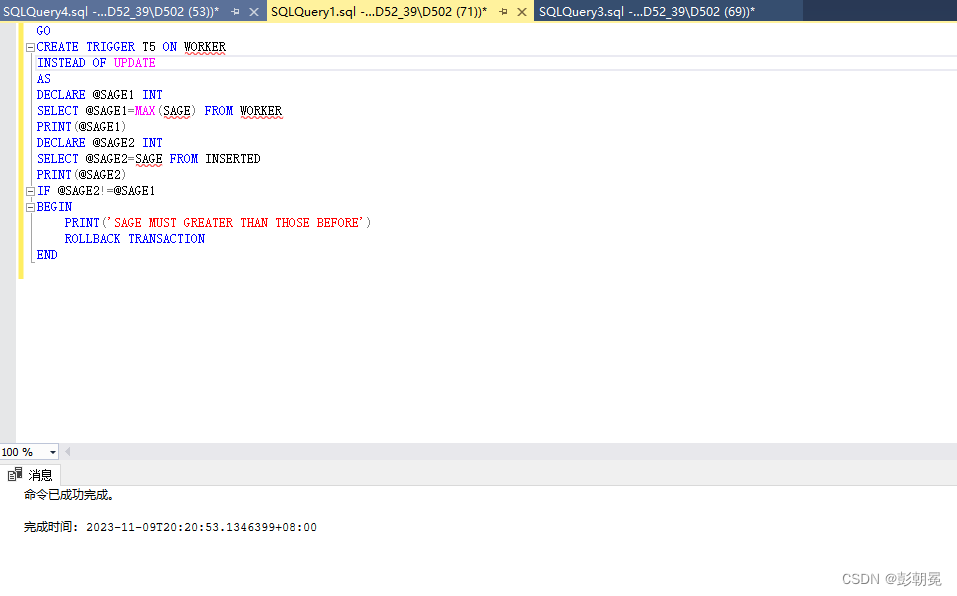Viewport: 957px width, 596px height.
Task: Select the 消息 messages tab
Action: click(41, 475)
